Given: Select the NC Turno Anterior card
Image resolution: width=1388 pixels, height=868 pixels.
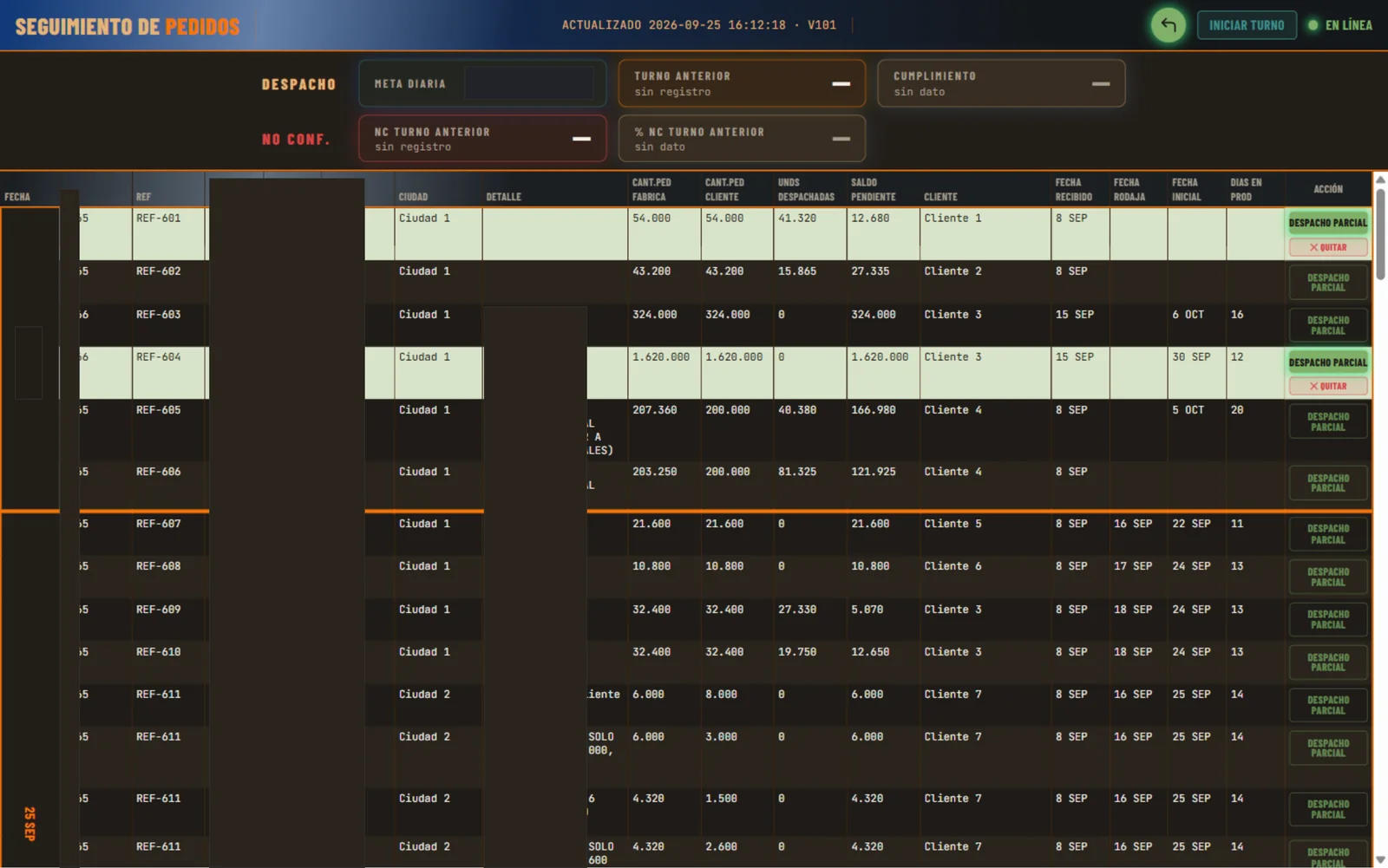Looking at the screenshot, I should (482, 139).
